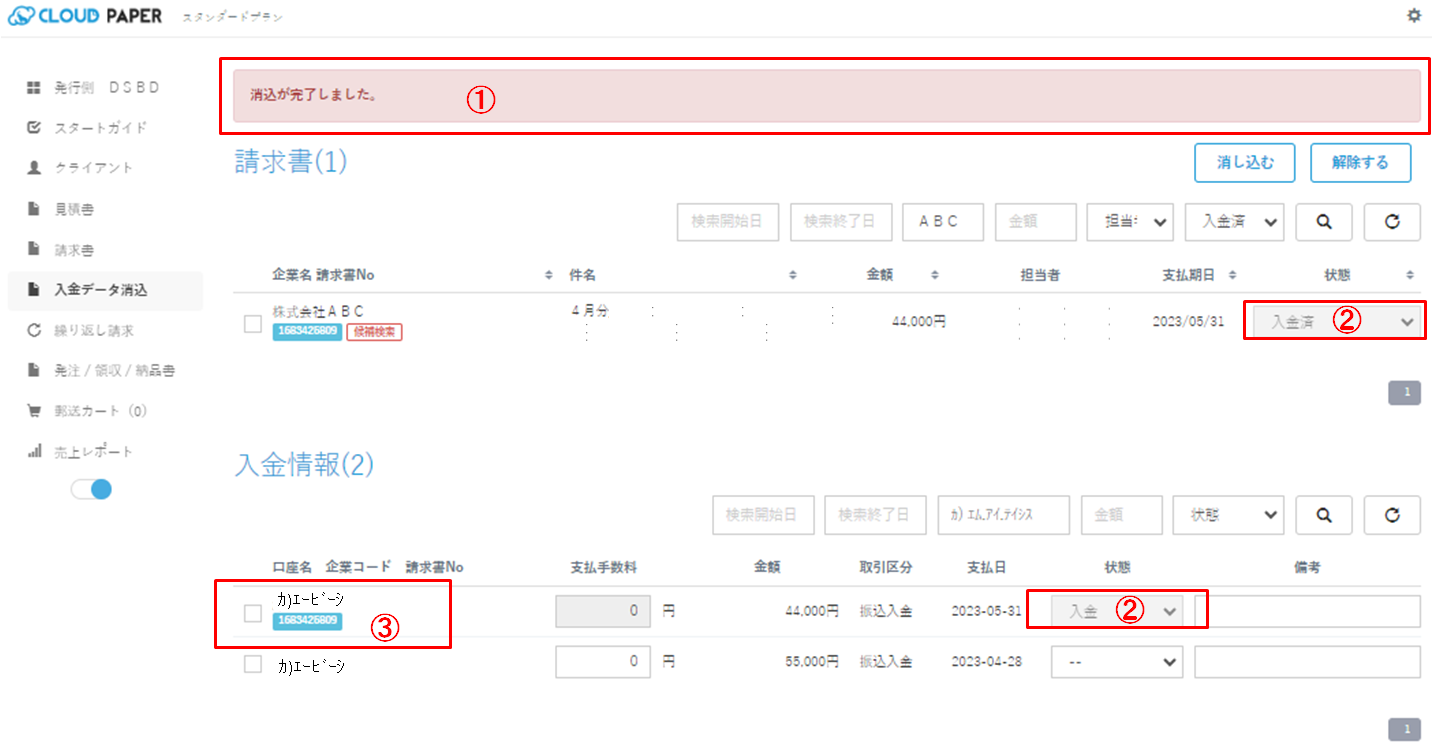Sort by 支払期日 column arrows
This screenshot has width=1433, height=749.
coord(1232,275)
